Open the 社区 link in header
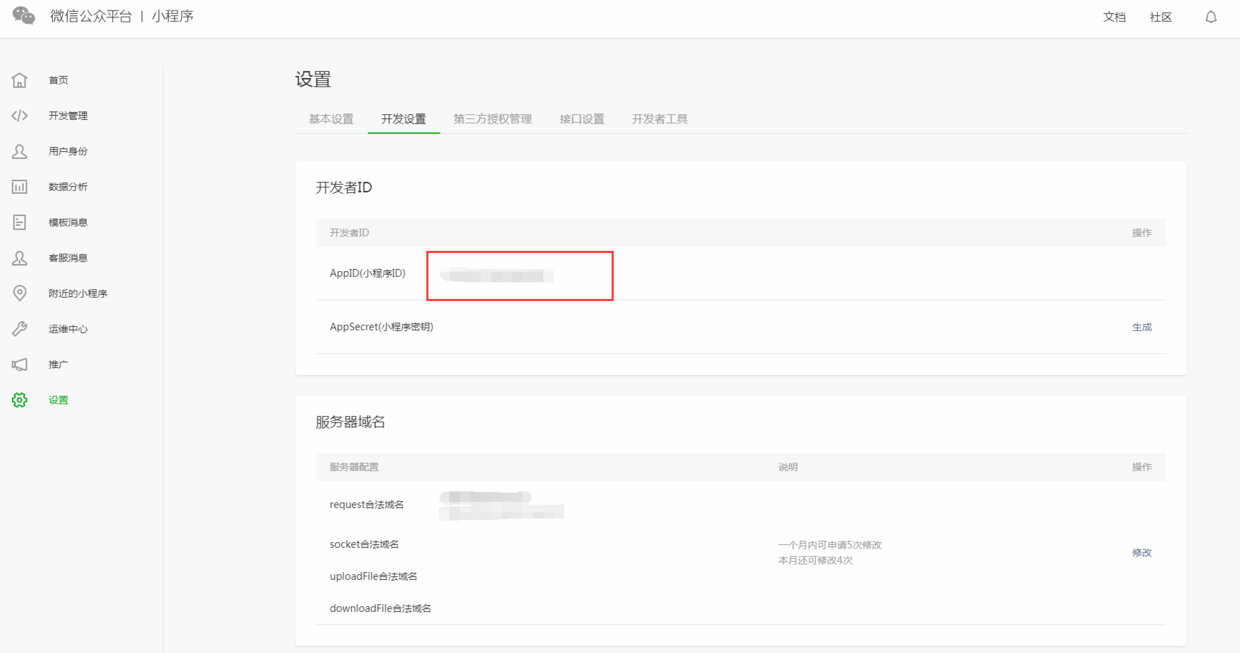Image resolution: width=1240 pixels, height=653 pixels. [1161, 17]
